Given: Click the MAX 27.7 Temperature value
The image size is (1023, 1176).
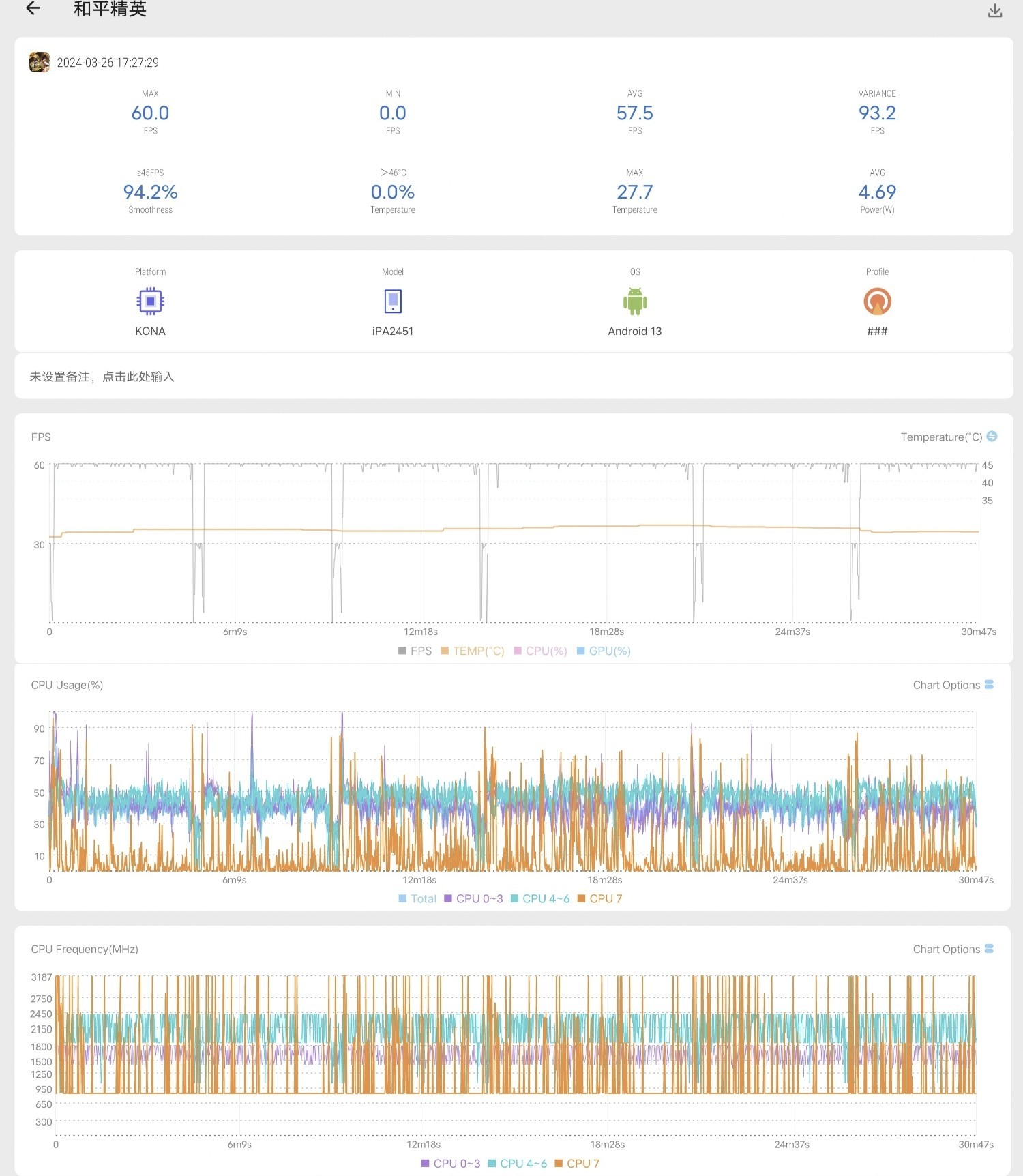Looking at the screenshot, I should [635, 192].
